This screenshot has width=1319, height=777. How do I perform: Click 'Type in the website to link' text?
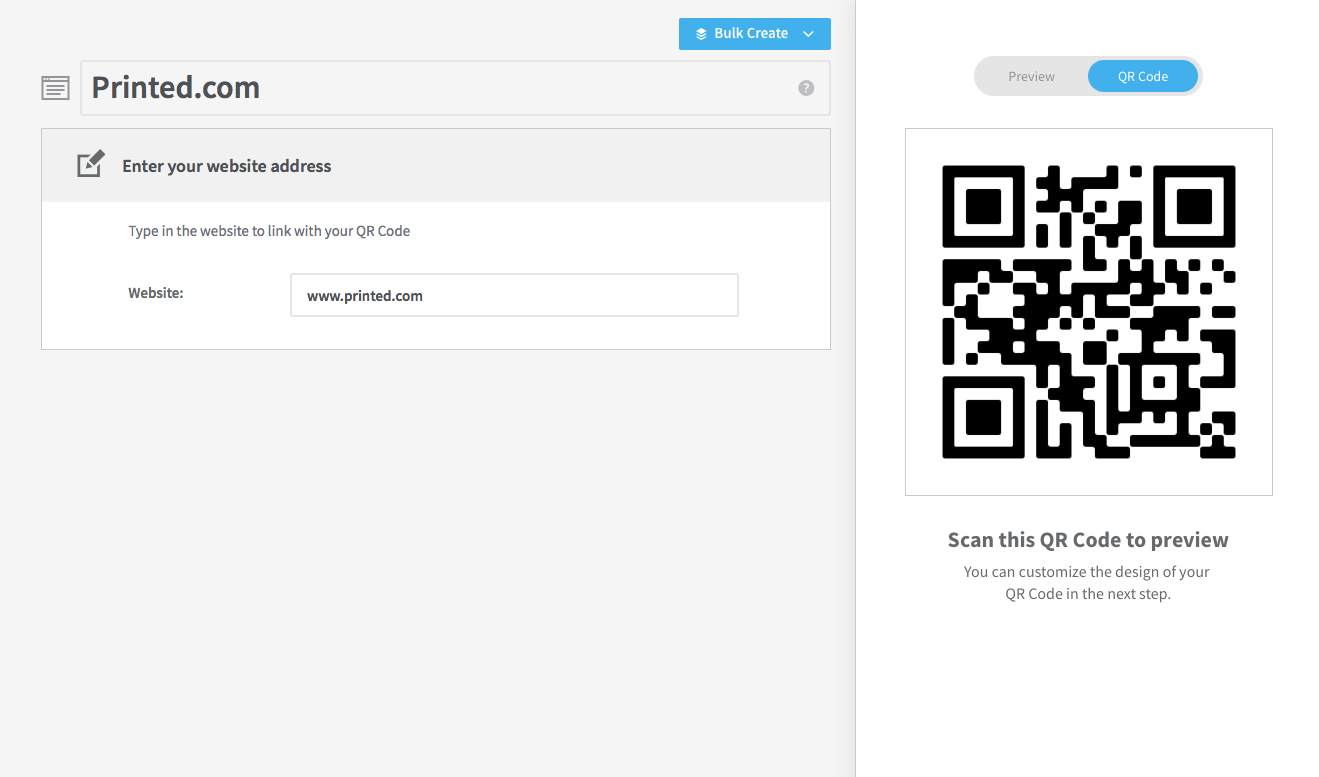(x=269, y=231)
